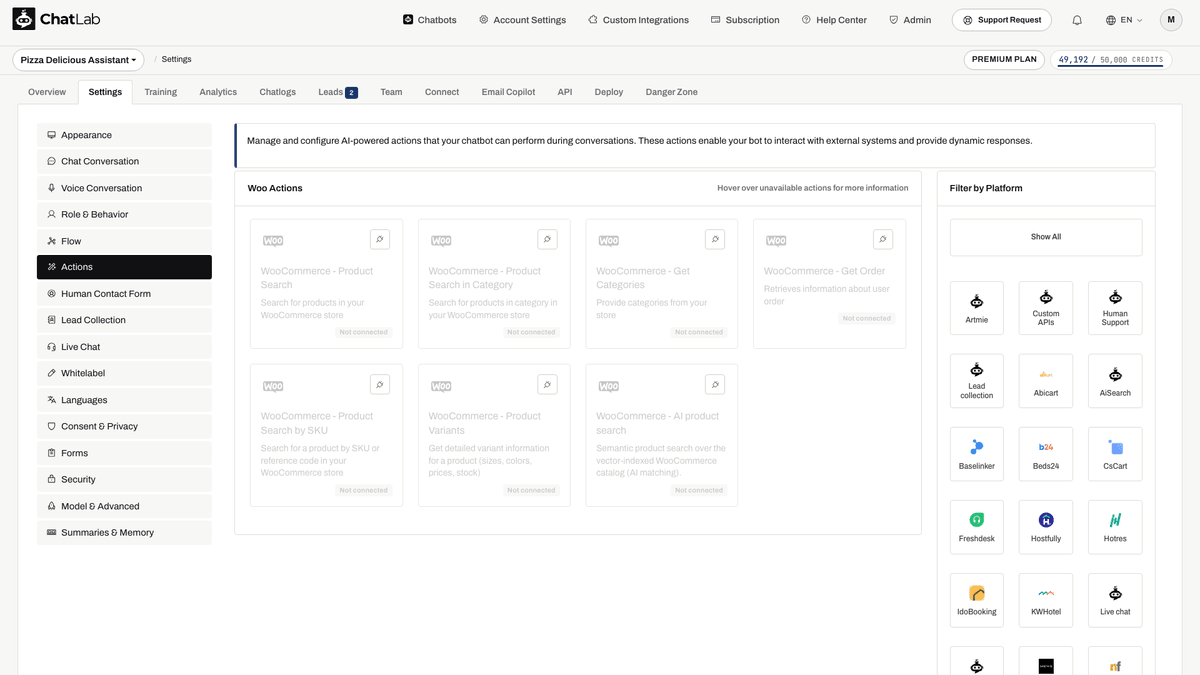Open Model & Advanced in sidebar
Viewport: 1200px width, 675px height.
click(x=124, y=506)
